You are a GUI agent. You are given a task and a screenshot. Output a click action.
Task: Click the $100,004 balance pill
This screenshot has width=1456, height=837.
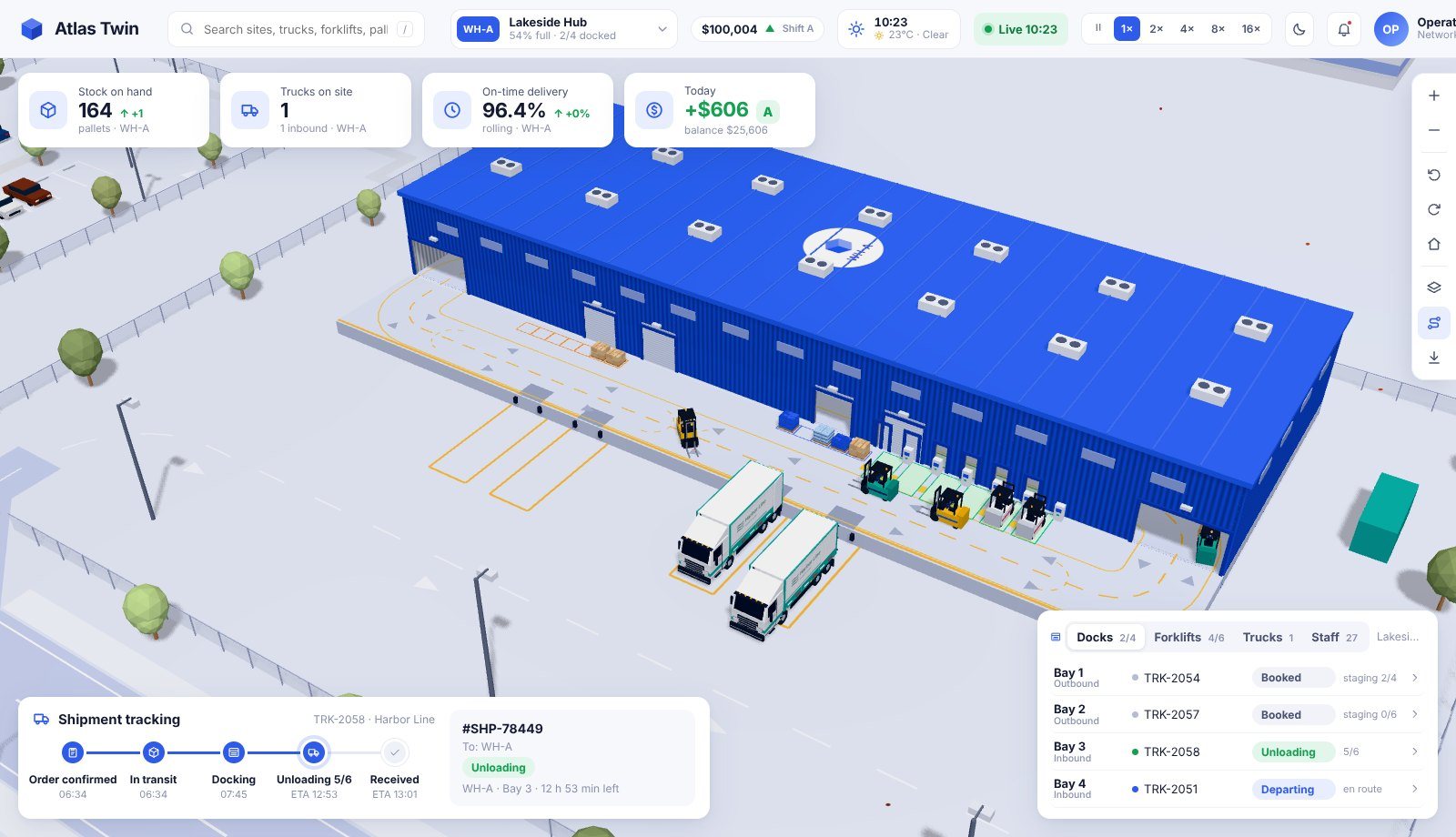757,29
